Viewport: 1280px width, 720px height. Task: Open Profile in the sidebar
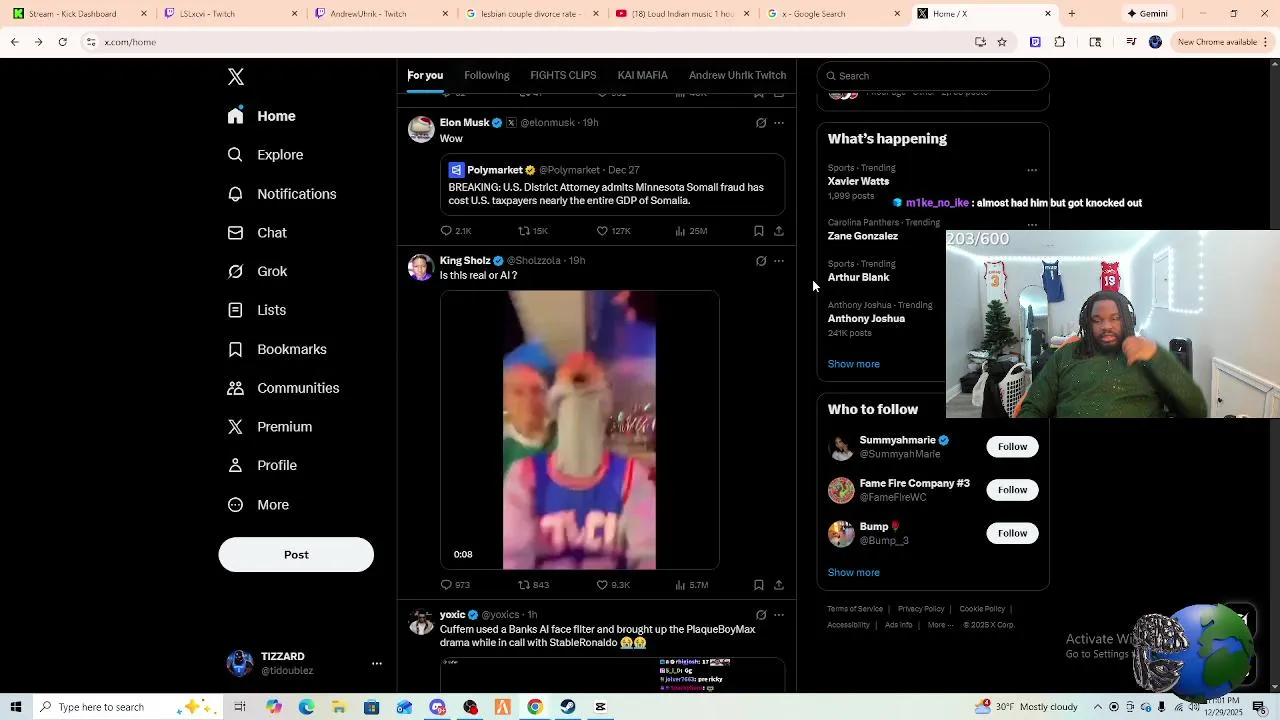262,466
